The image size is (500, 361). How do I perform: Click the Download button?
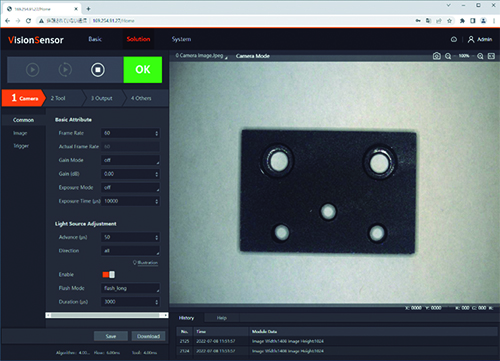point(148,336)
